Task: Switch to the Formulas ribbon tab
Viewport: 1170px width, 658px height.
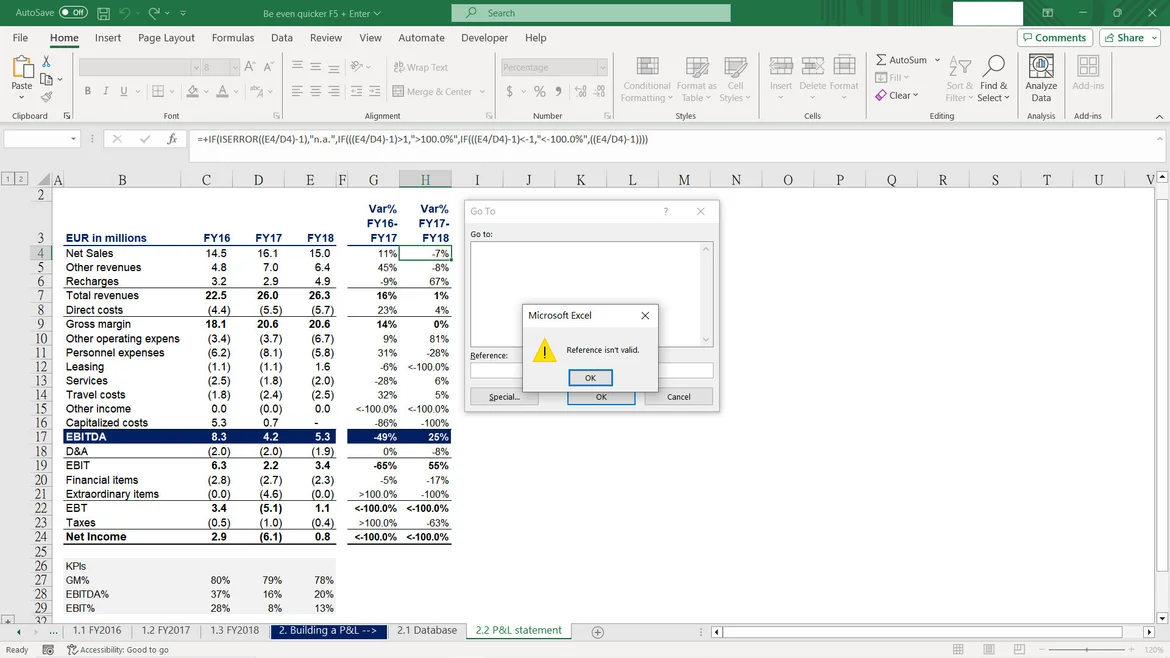Action: point(233,38)
